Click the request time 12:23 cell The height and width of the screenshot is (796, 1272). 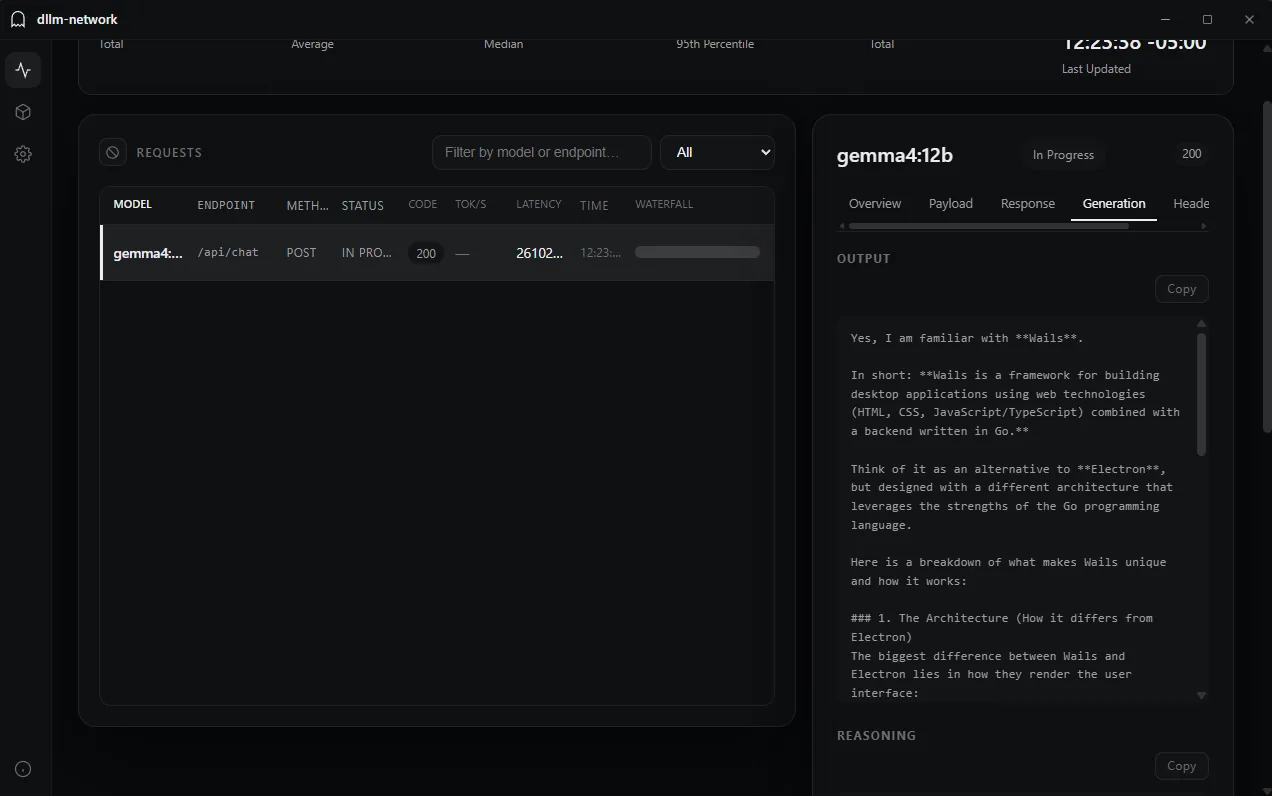click(x=600, y=253)
